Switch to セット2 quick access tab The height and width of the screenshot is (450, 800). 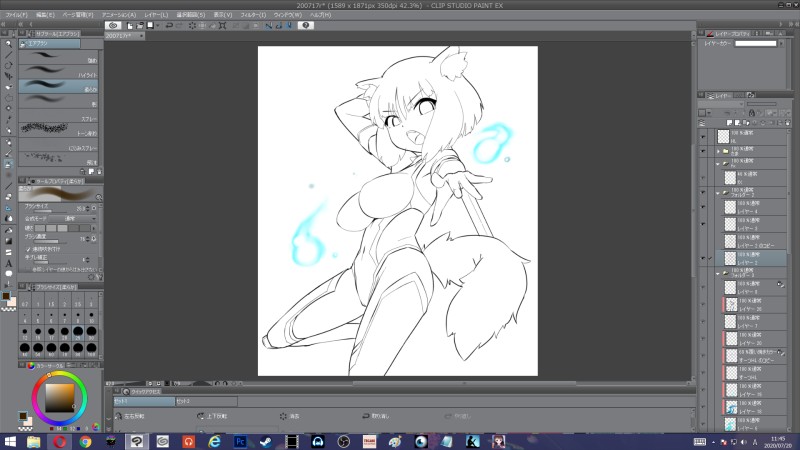click(206, 402)
